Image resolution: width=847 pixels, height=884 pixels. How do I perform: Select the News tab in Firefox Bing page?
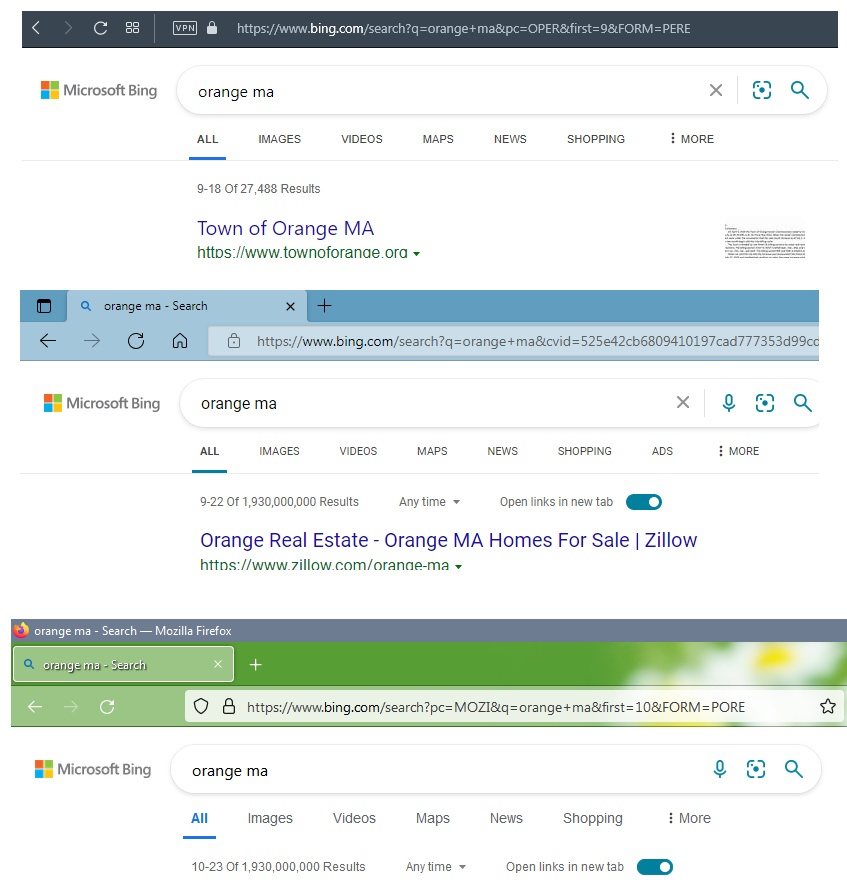click(506, 818)
